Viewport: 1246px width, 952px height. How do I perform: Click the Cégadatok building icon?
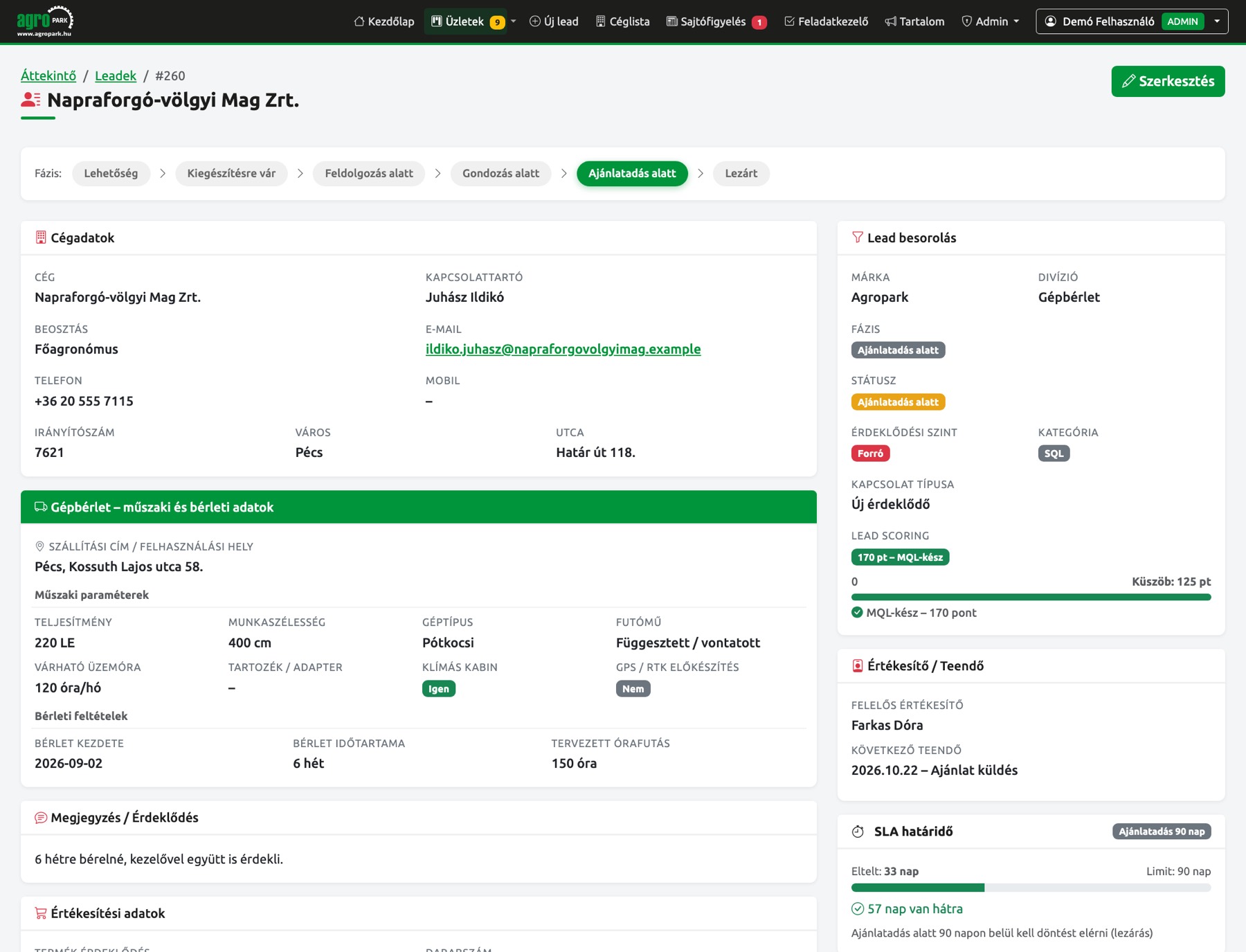tap(41, 237)
